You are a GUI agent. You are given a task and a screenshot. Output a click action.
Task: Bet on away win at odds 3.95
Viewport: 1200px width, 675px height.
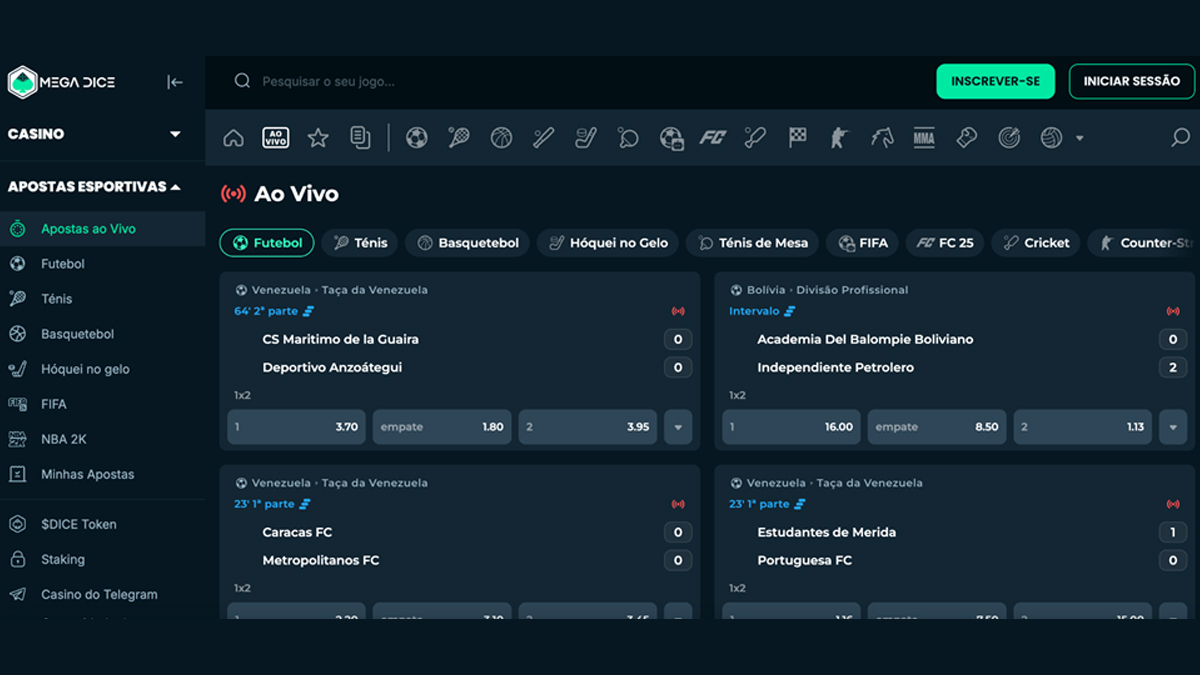pyautogui.click(x=588, y=427)
